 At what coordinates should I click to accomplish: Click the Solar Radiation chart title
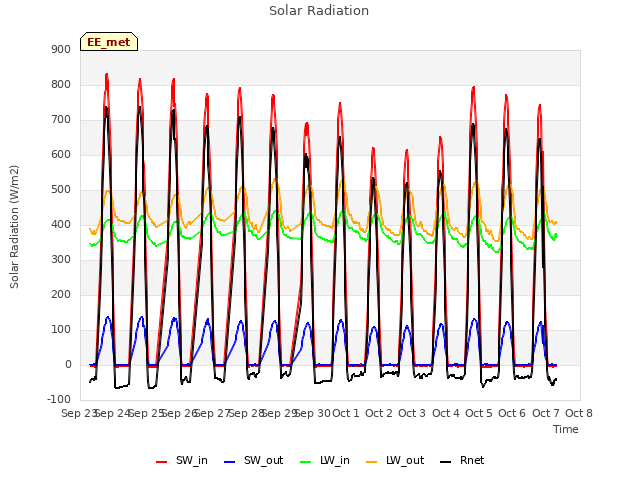point(319,11)
